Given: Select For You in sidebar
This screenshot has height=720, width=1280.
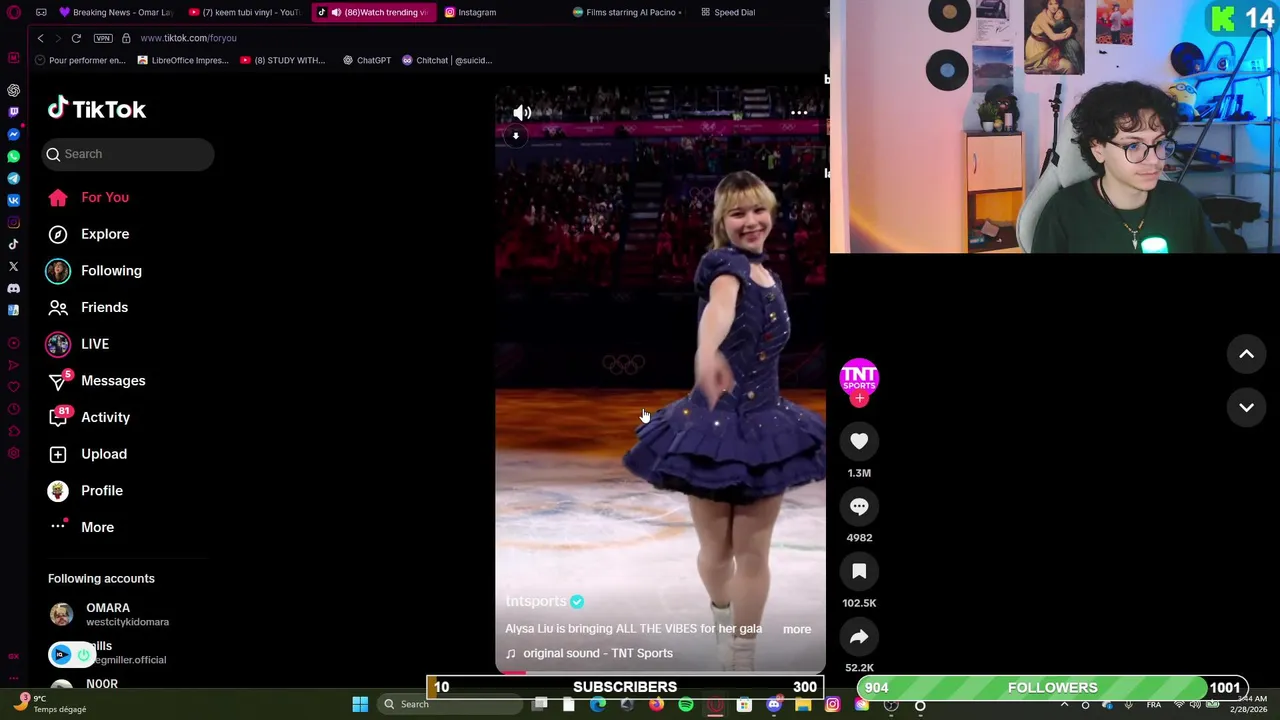Looking at the screenshot, I should (x=88, y=197).
